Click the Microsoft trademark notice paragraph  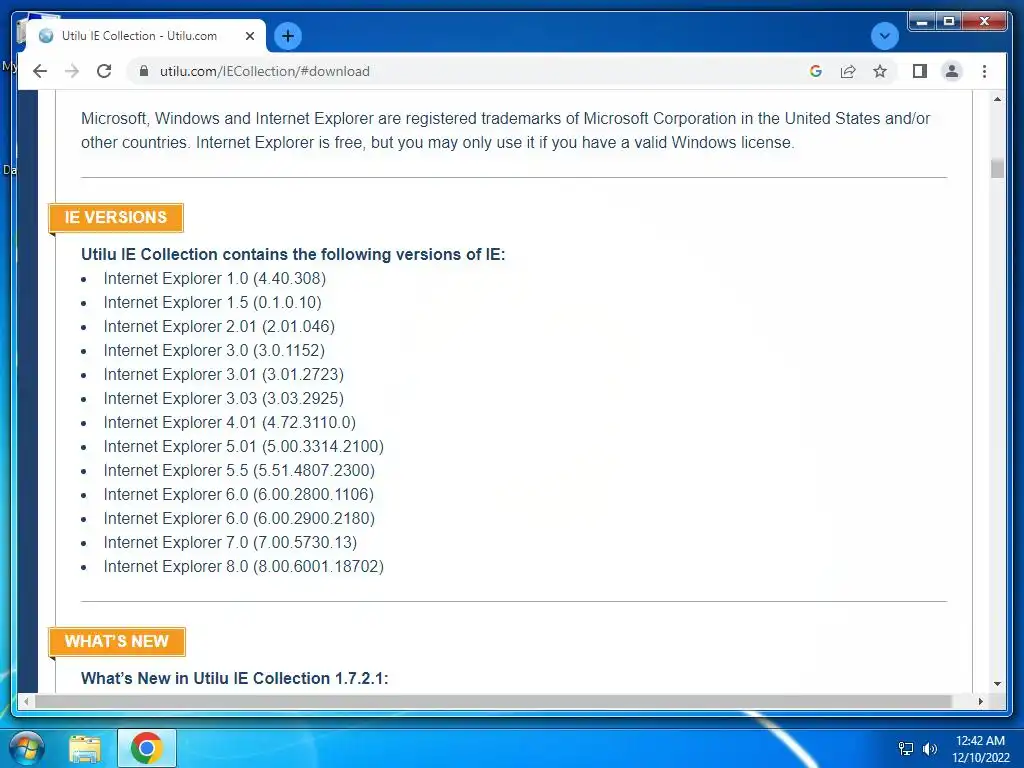(505, 131)
